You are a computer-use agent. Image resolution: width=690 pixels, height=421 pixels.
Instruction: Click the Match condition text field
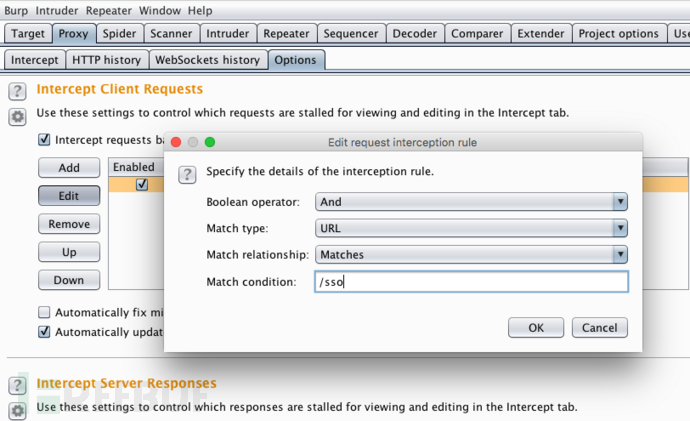click(471, 282)
